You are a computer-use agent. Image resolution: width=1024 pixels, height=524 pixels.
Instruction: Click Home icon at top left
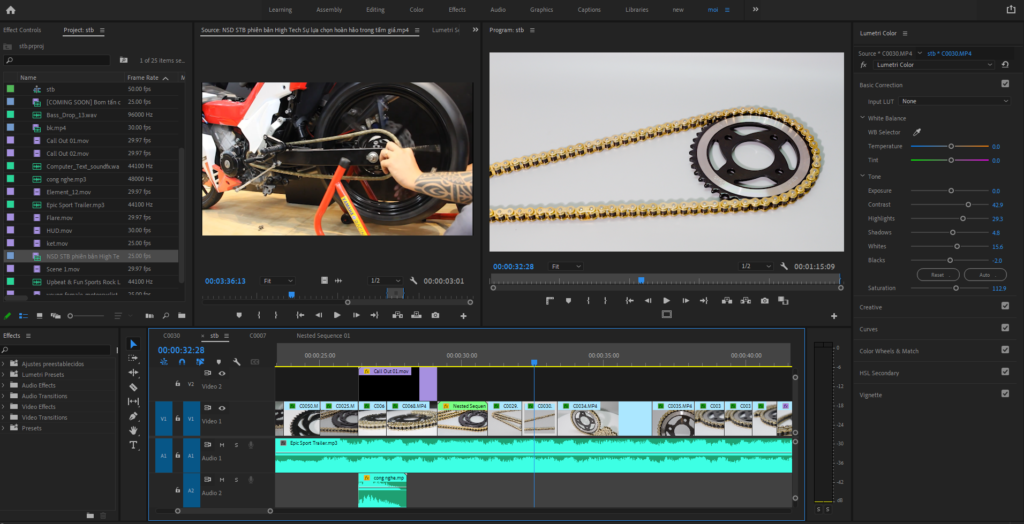click(10, 10)
